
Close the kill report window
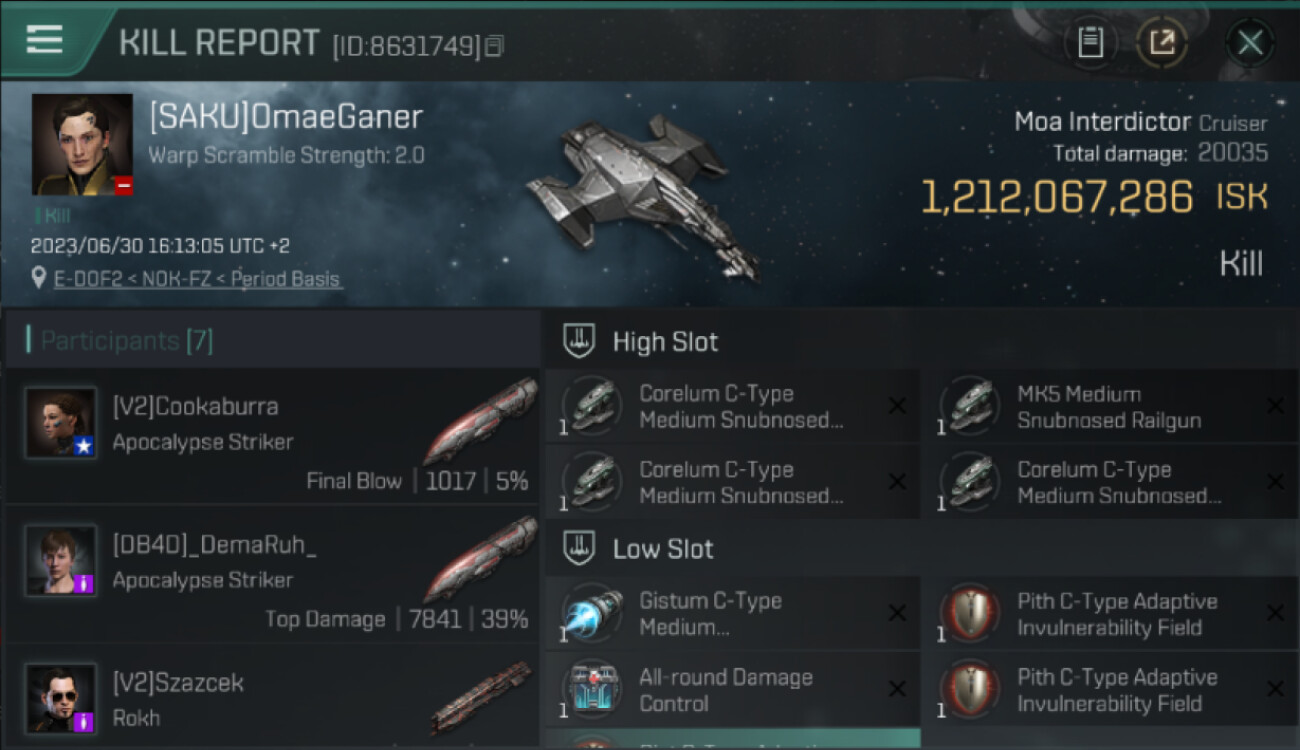pyautogui.click(x=1250, y=43)
